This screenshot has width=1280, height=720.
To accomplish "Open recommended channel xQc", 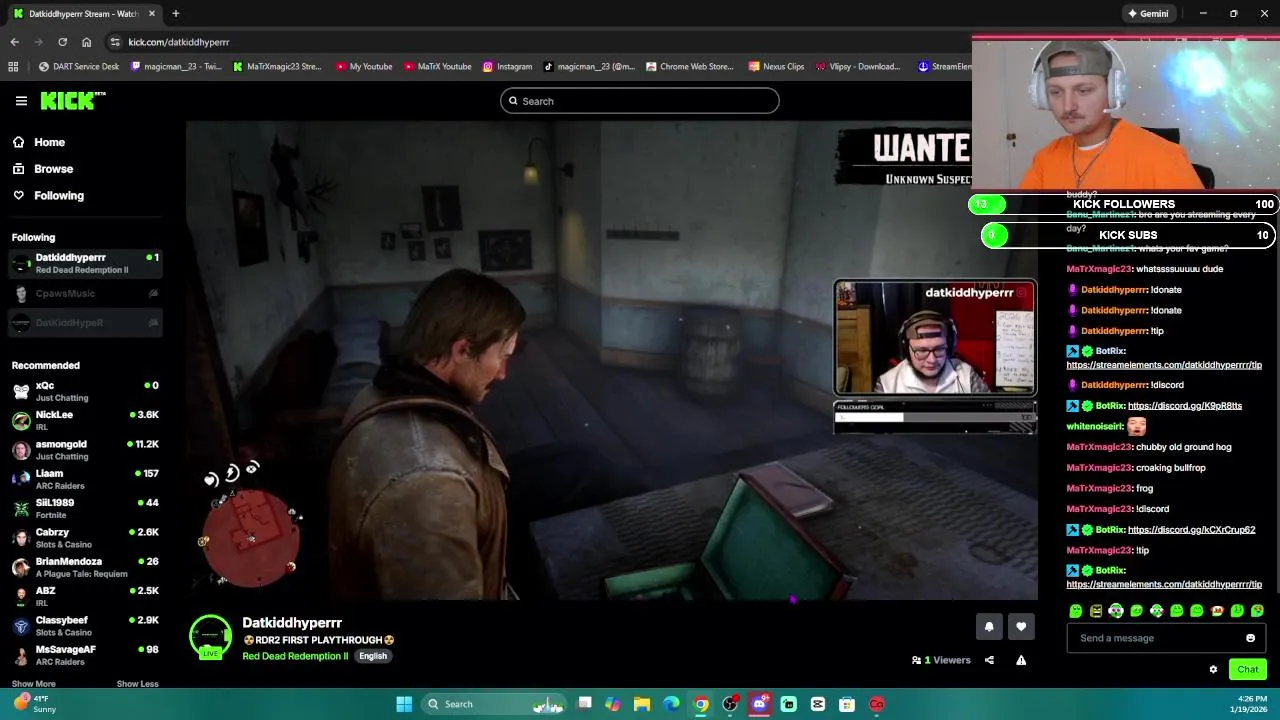I will pos(85,391).
